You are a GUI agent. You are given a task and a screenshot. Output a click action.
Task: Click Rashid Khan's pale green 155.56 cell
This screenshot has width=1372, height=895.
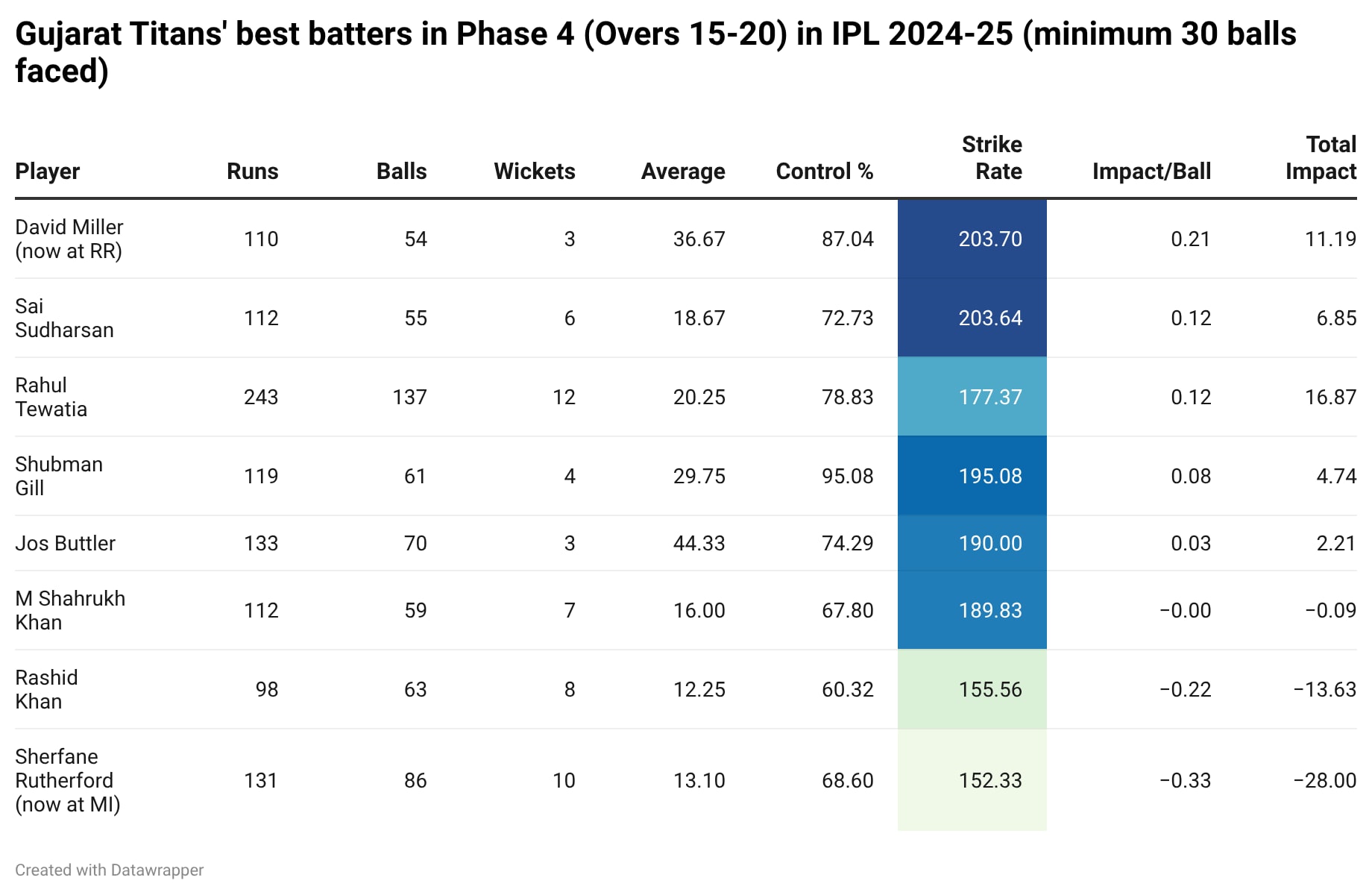coord(972,689)
